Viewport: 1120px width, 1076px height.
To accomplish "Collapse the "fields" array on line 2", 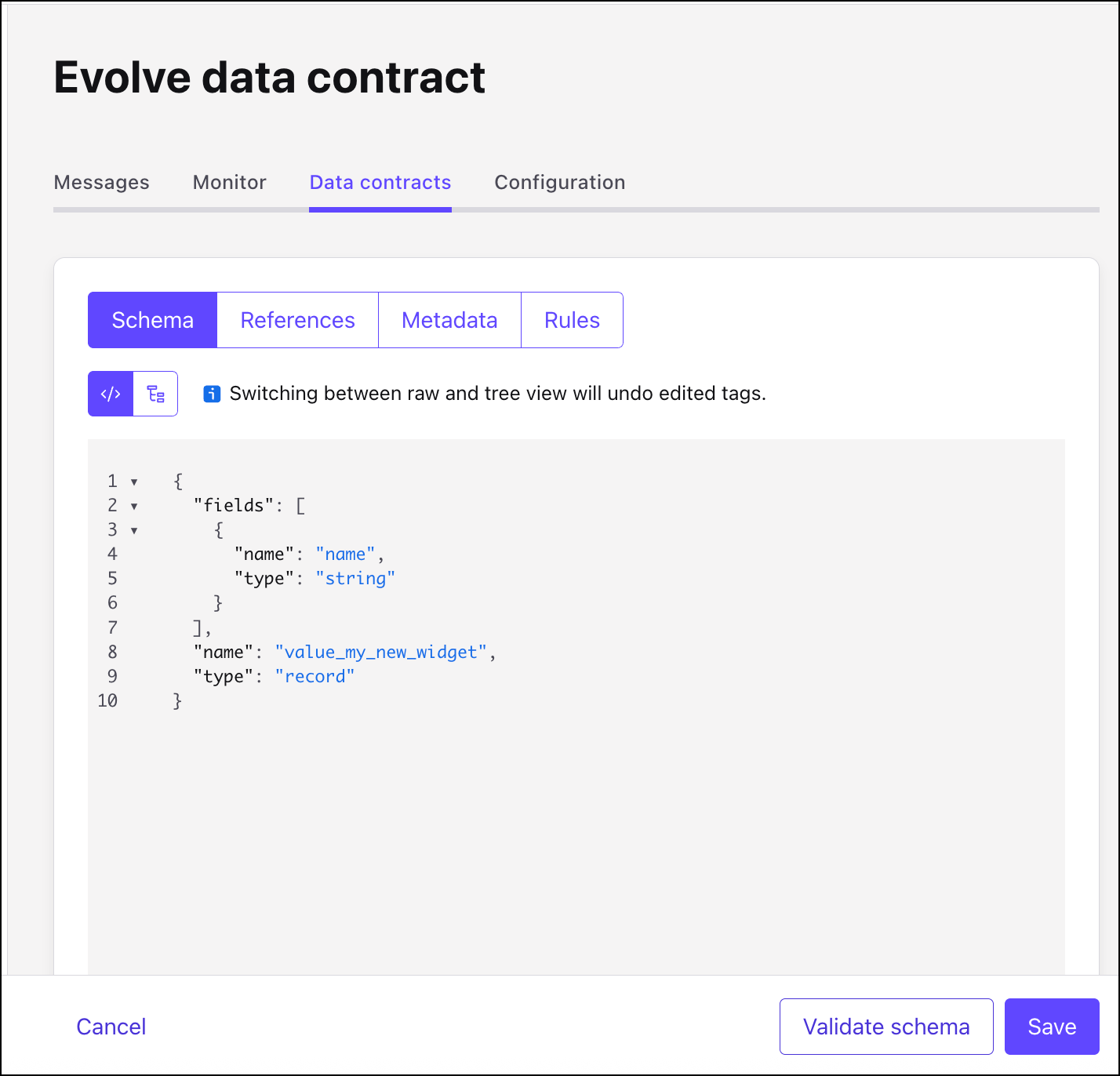I will 134,506.
